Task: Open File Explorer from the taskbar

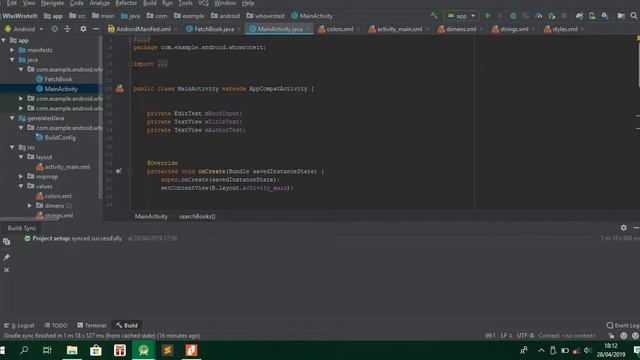Action: pos(72,350)
